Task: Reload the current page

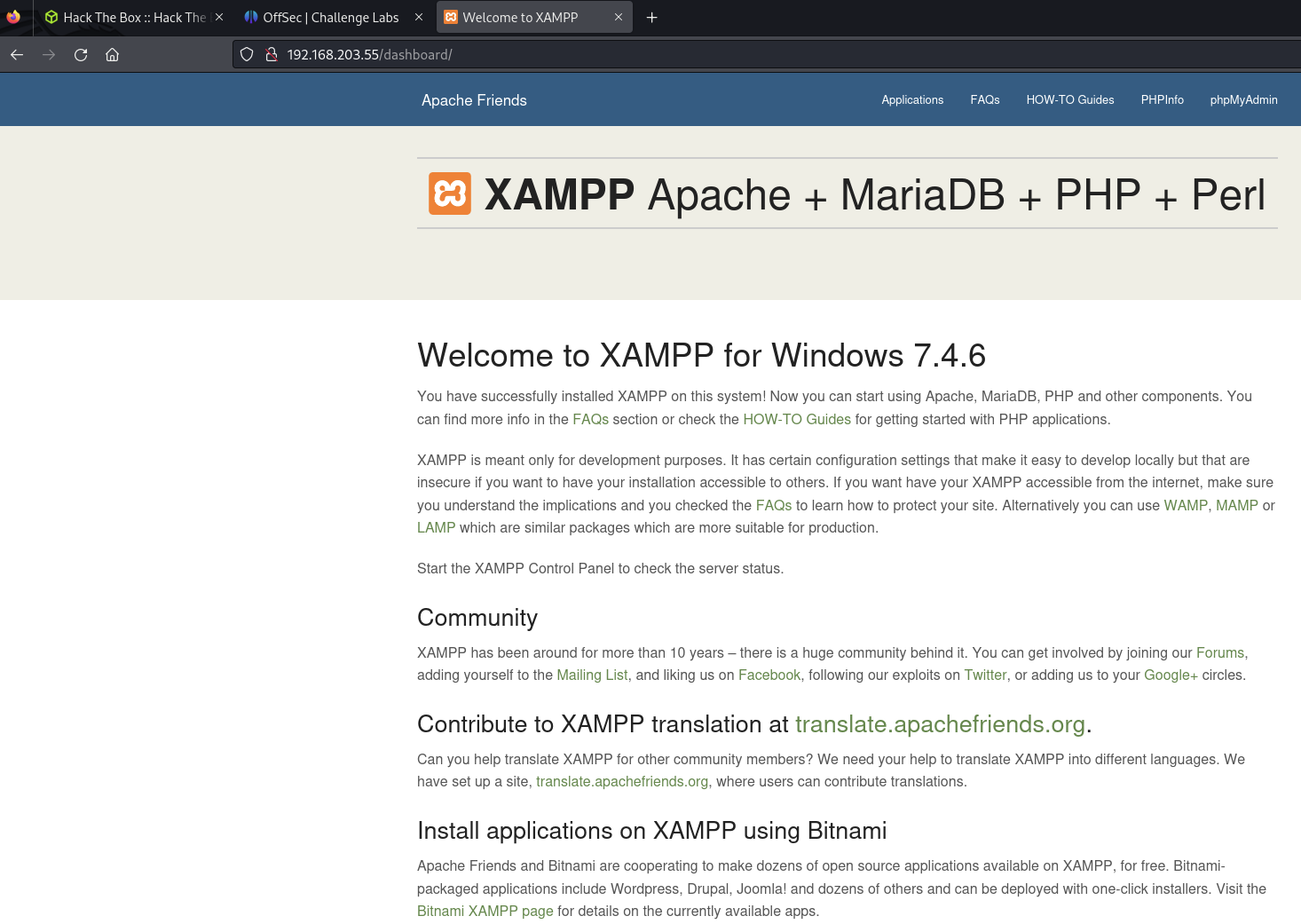Action: (x=81, y=55)
